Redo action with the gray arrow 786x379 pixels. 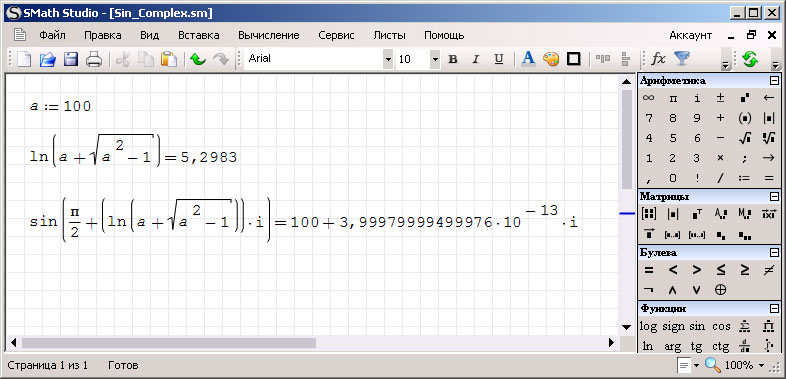(x=221, y=59)
